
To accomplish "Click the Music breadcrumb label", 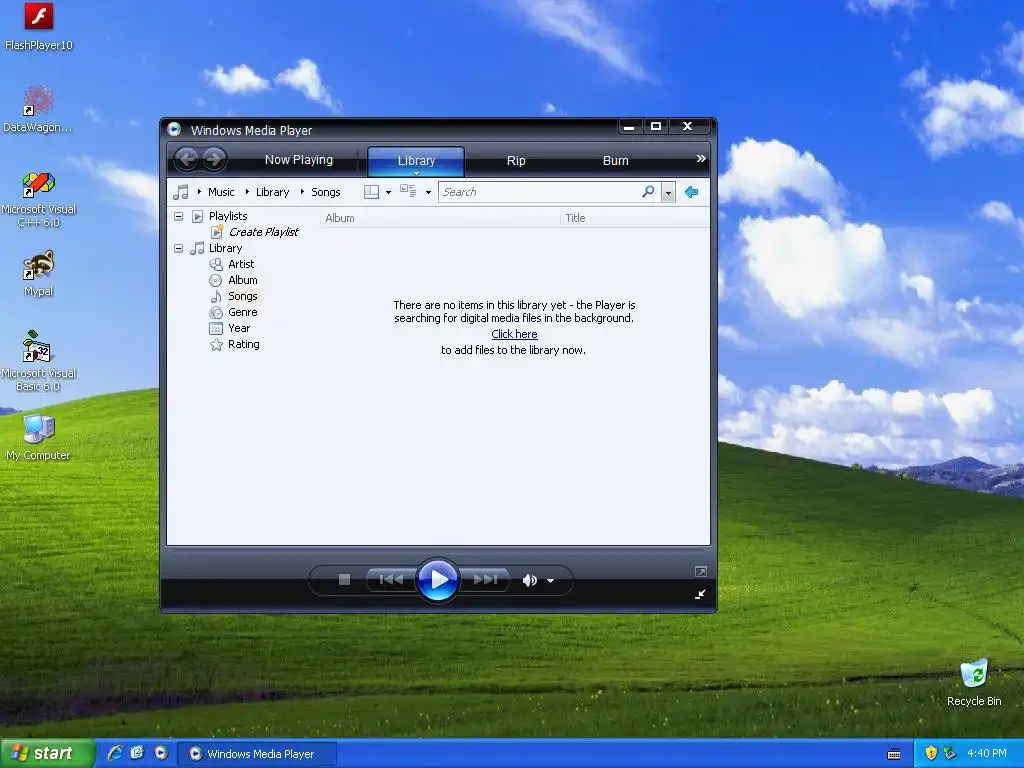I will click(221, 192).
